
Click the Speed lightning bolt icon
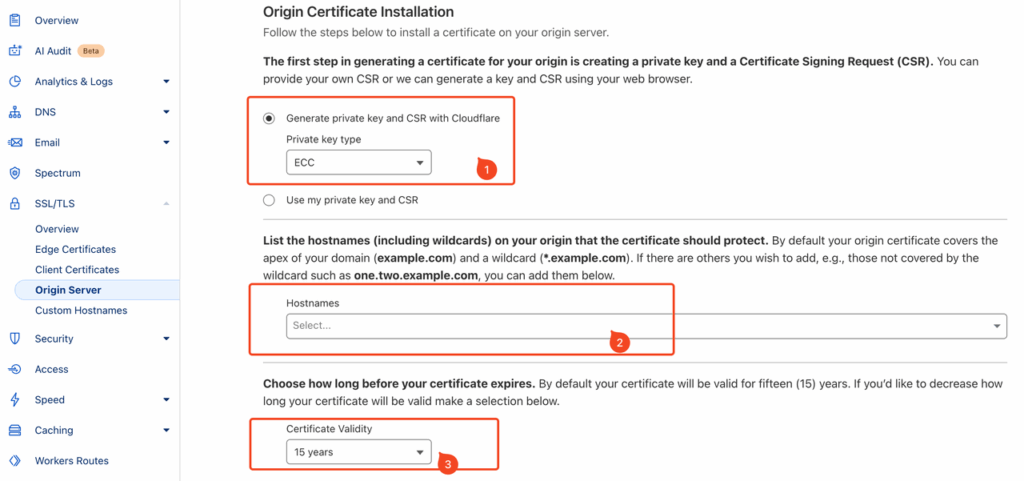point(14,399)
